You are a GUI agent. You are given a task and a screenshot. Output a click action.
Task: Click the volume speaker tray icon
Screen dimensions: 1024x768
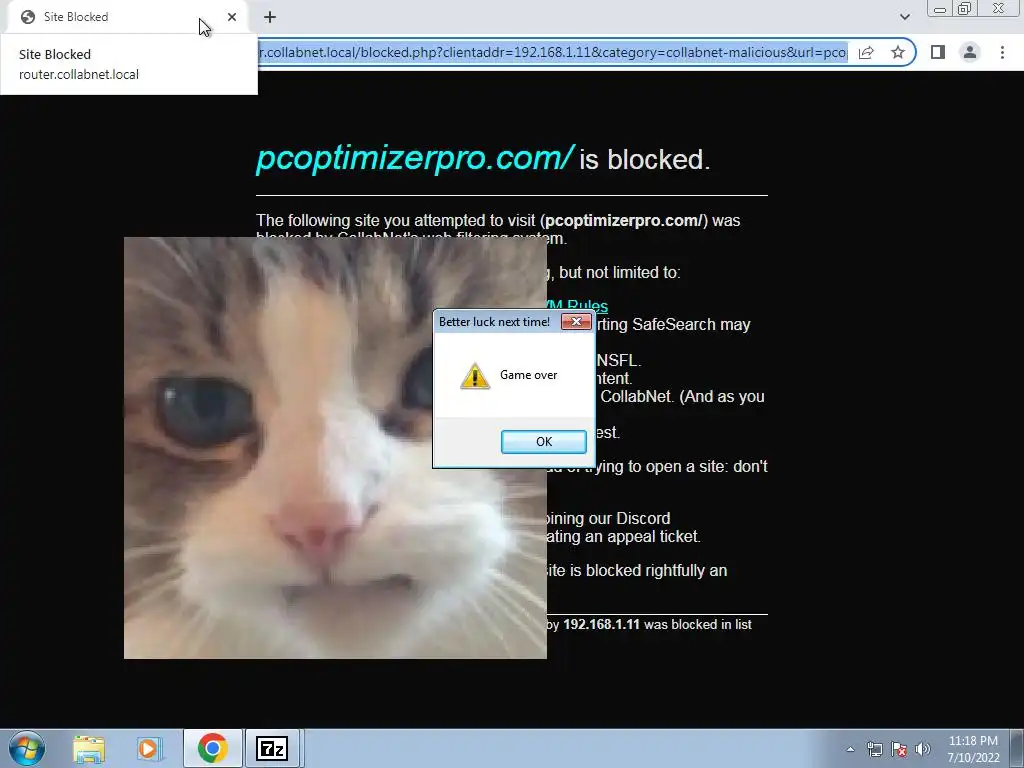click(923, 749)
